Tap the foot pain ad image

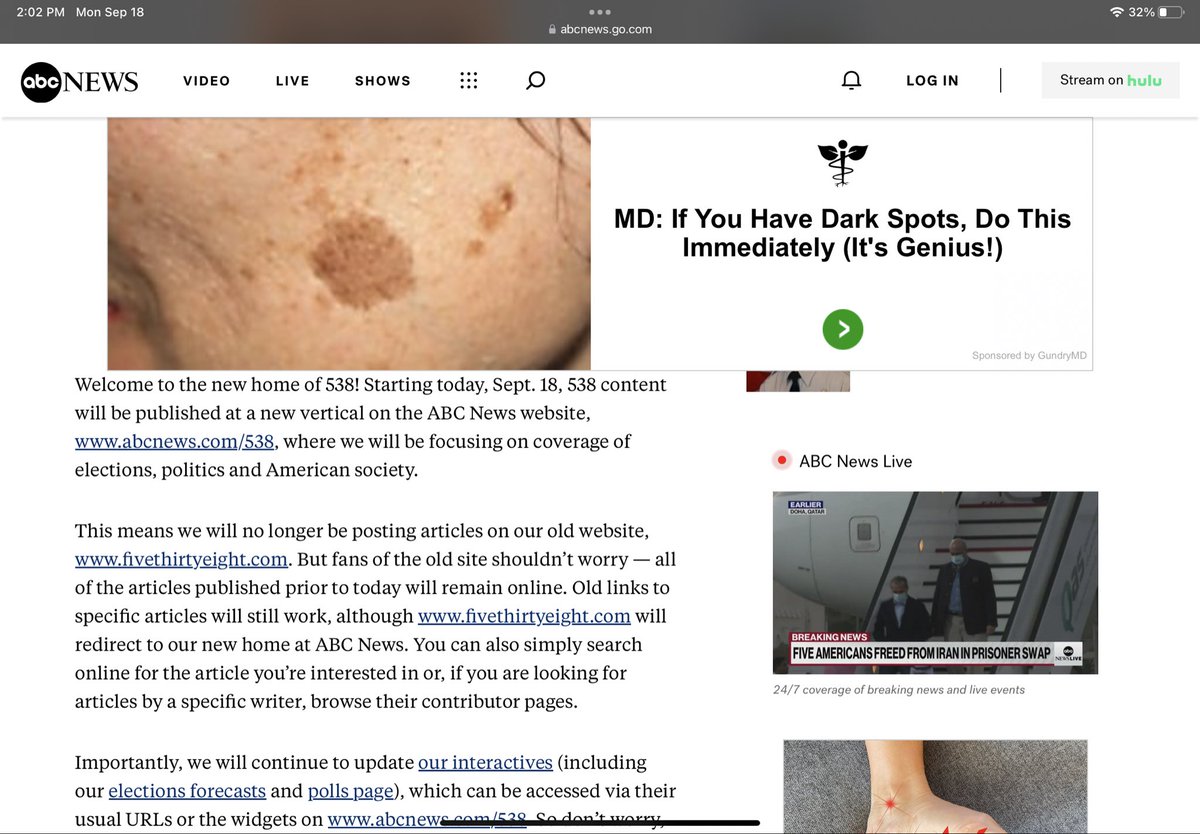(x=935, y=786)
